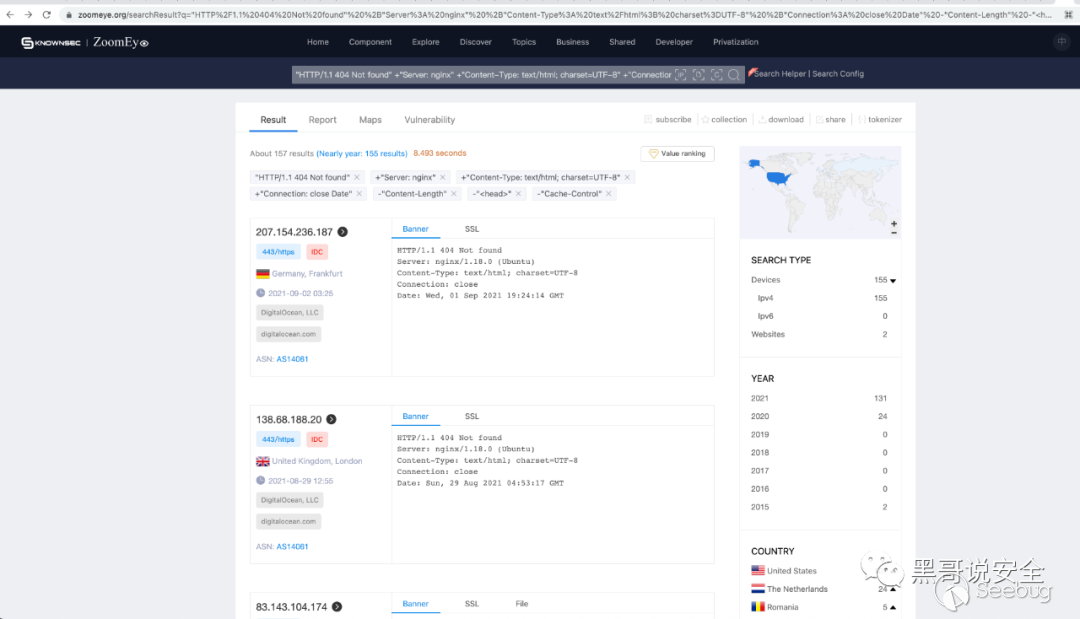The image size is (1080, 619).
Task: Collapse the Devices search type list
Action: click(x=893, y=281)
